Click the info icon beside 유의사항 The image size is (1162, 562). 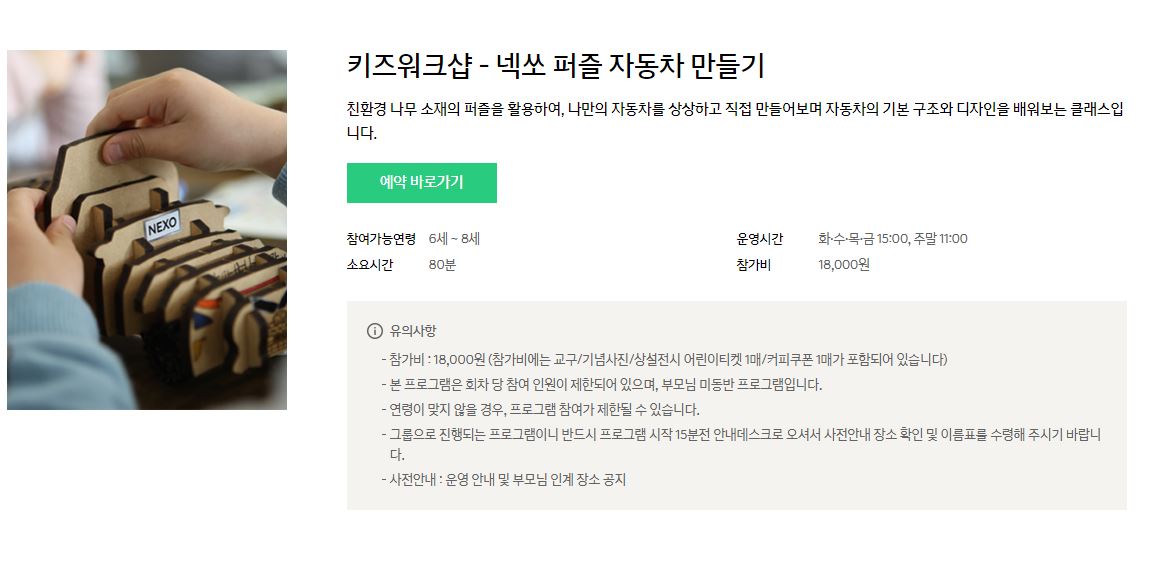coord(375,331)
